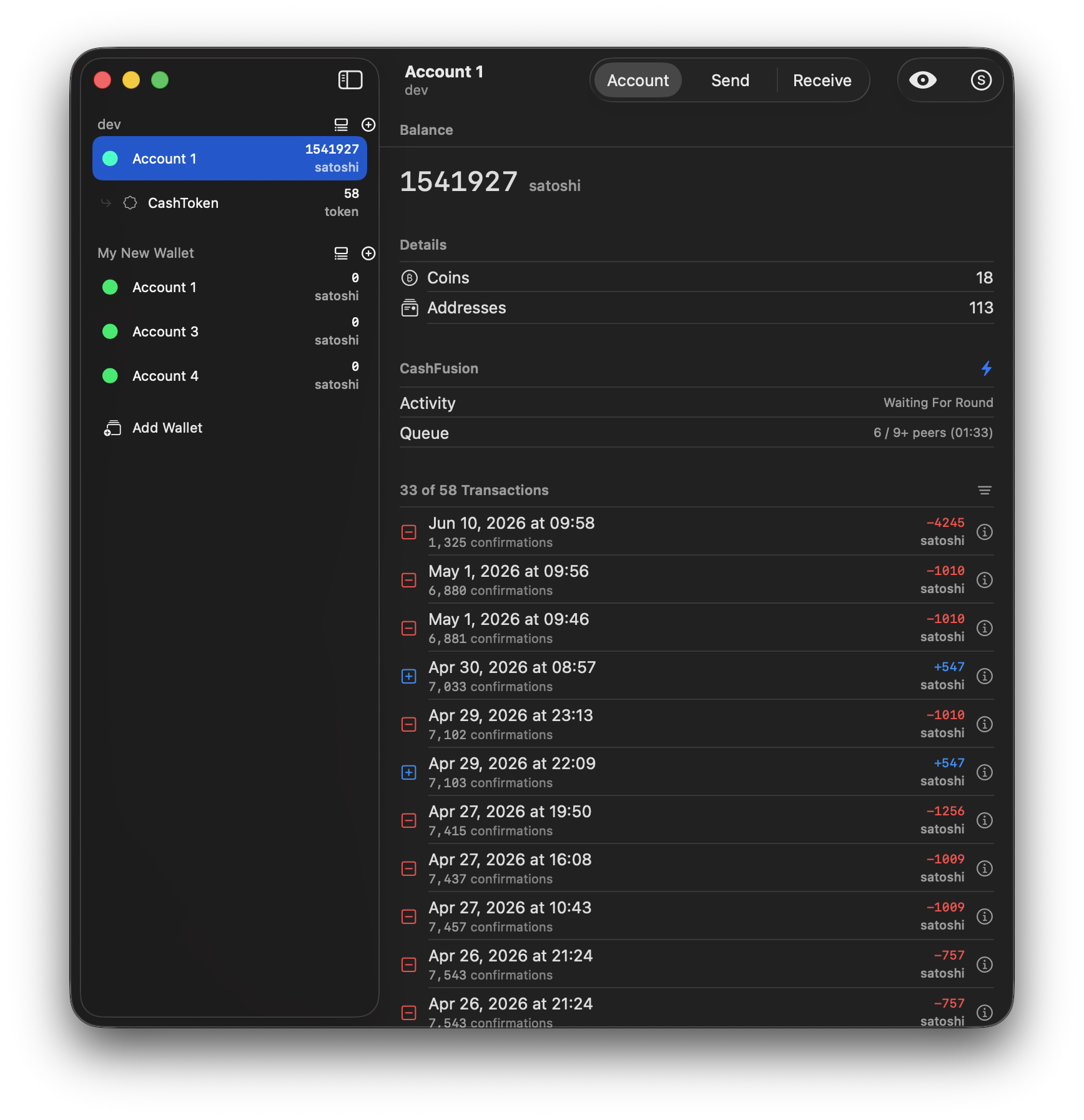Click the Account 1 window title

pyautogui.click(x=444, y=72)
